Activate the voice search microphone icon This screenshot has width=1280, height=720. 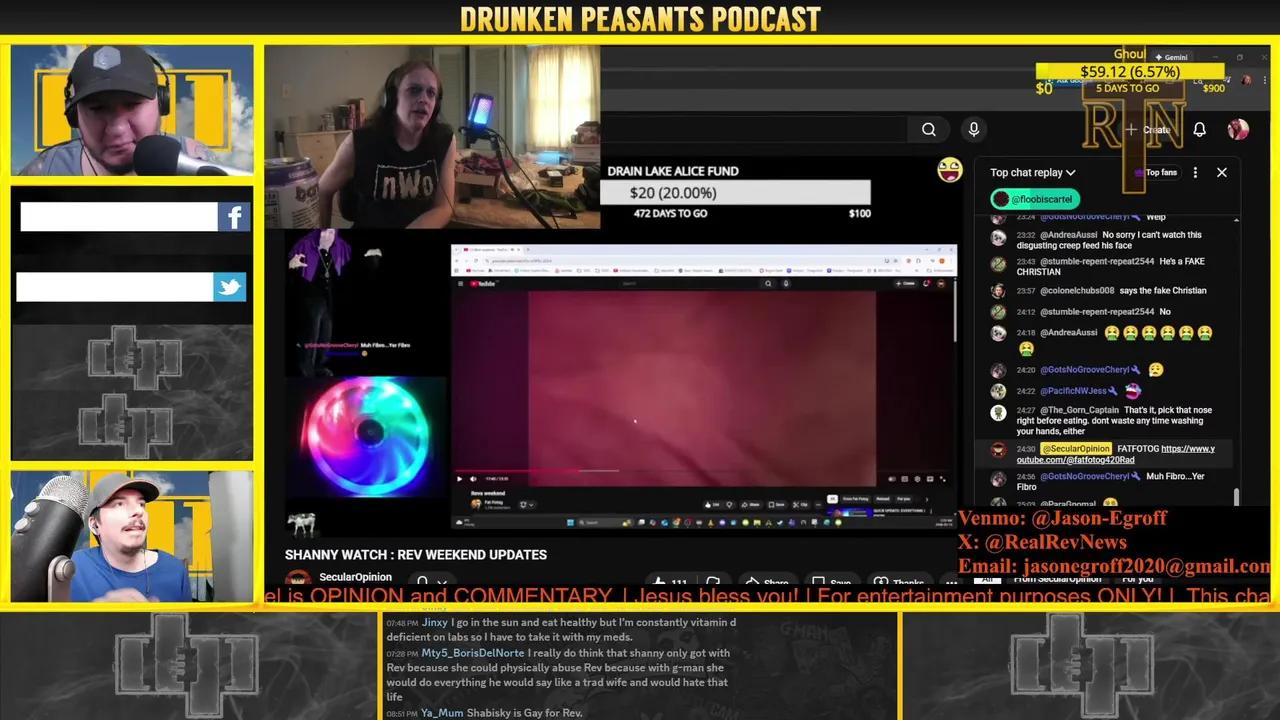[973, 129]
